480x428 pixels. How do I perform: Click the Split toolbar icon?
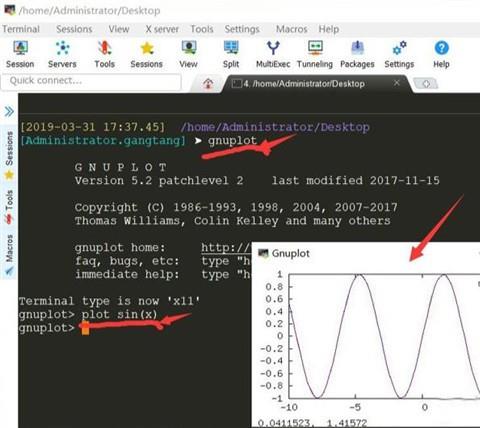pos(231,54)
